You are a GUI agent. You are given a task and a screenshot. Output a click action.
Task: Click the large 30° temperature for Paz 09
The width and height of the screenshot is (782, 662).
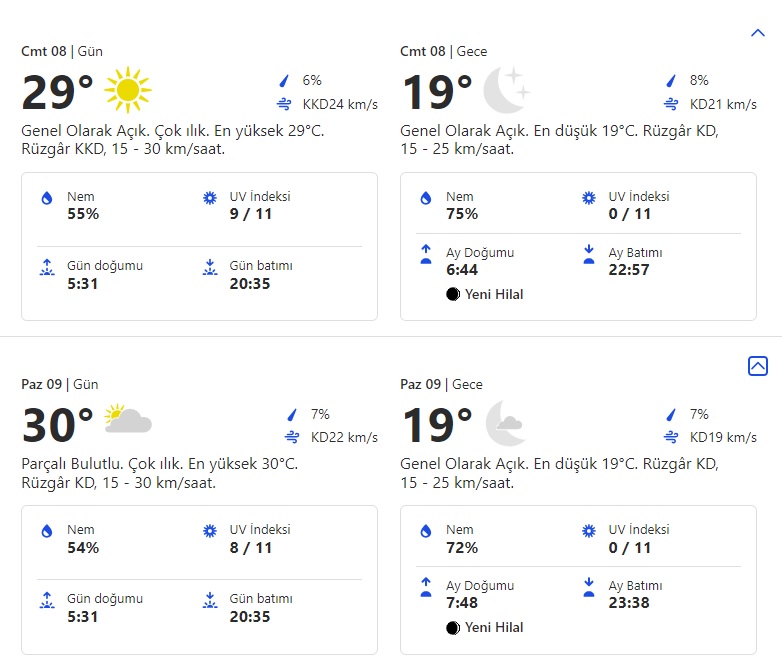[58, 425]
